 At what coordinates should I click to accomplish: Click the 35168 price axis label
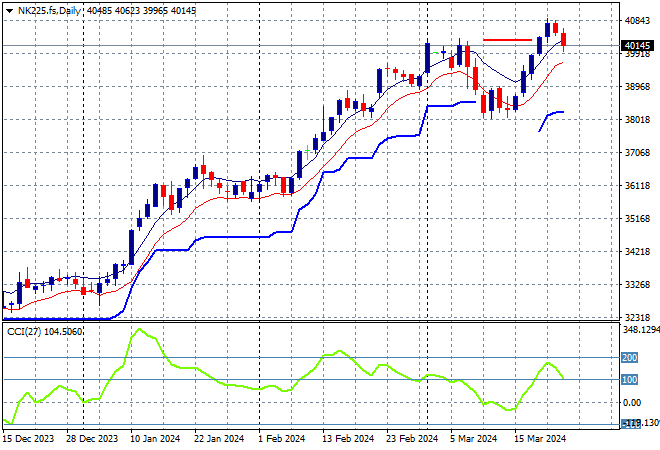637,219
